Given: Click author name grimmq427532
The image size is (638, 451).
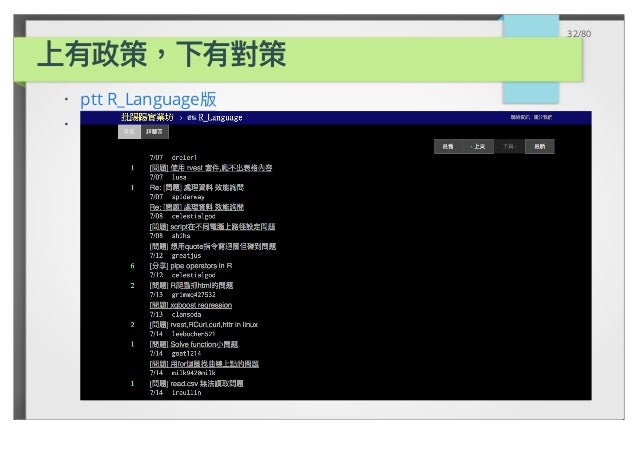Looking at the screenshot, I should click(x=193, y=295).
